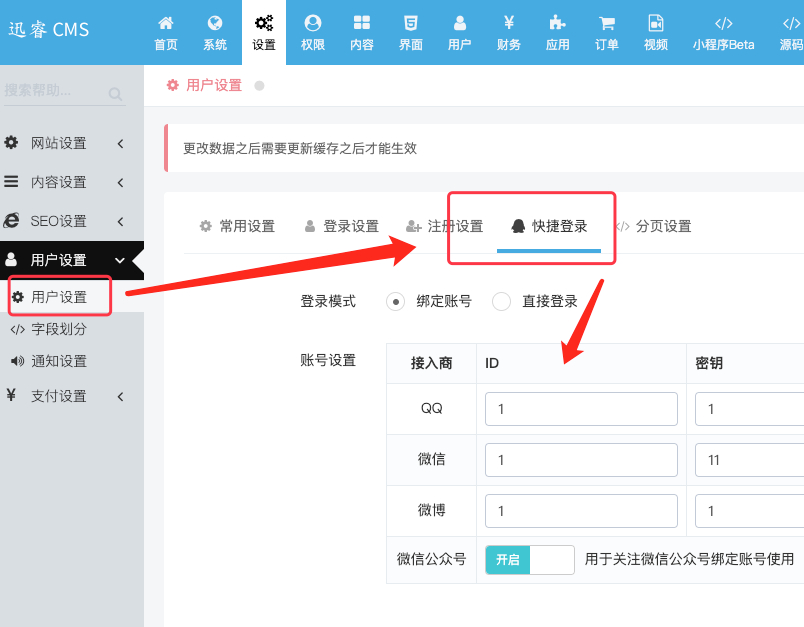Switch to 常用设置 tab
The image size is (804, 627).
click(237, 226)
